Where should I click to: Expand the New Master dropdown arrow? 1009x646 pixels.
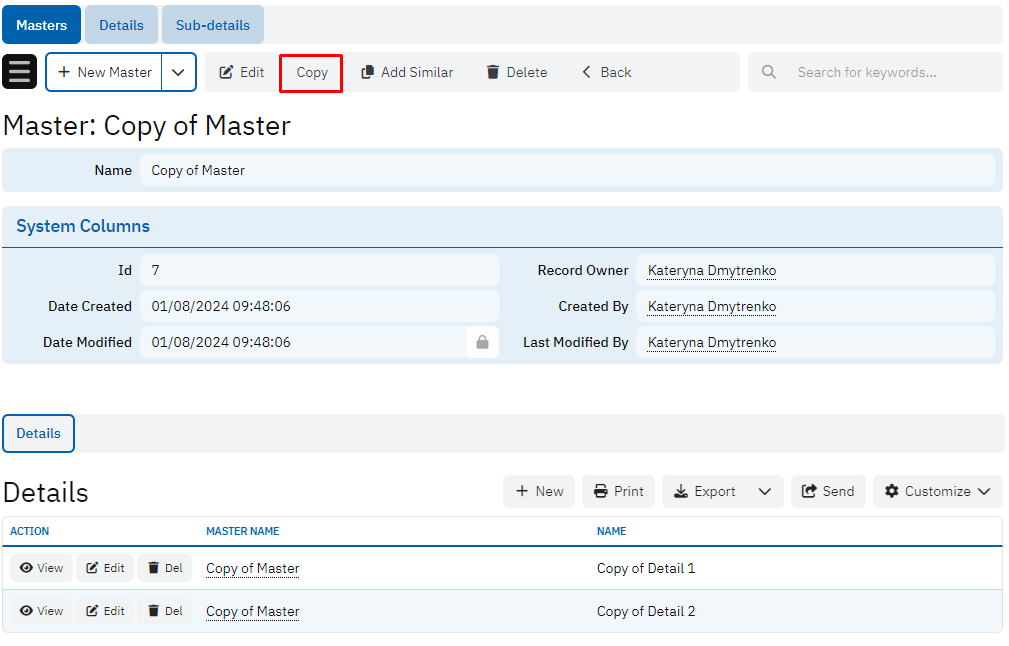(x=178, y=72)
